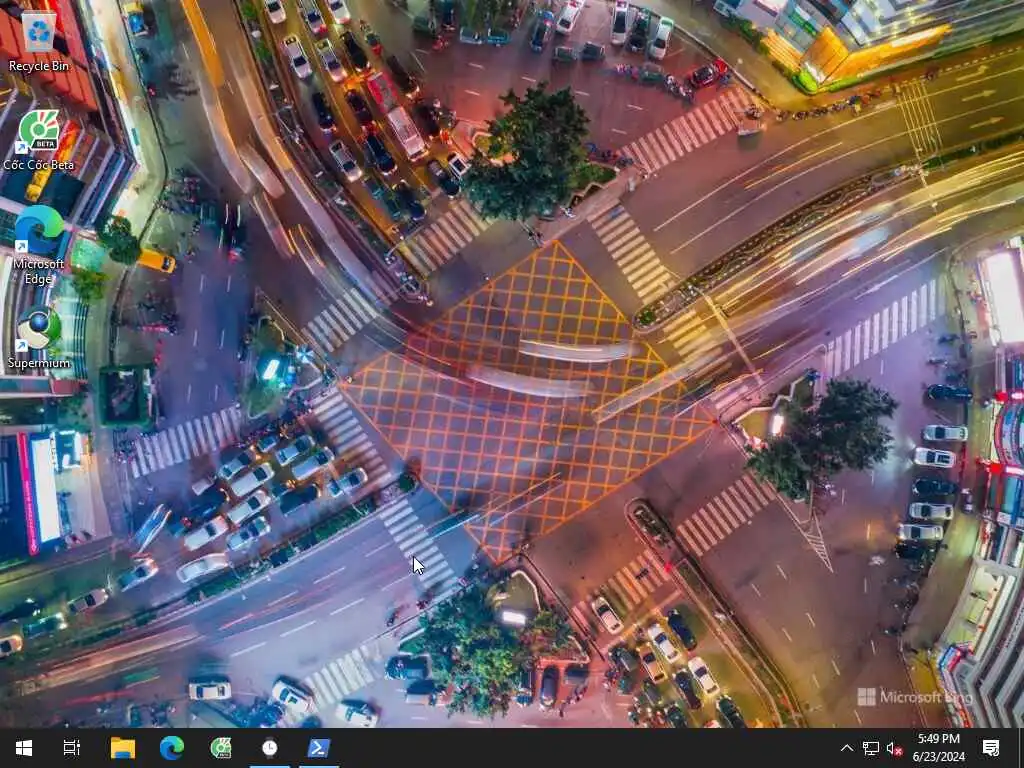This screenshot has width=1024, height=768.
Task: Select the Cốc Cốc Beta desktop shortcut
Action: tap(39, 140)
